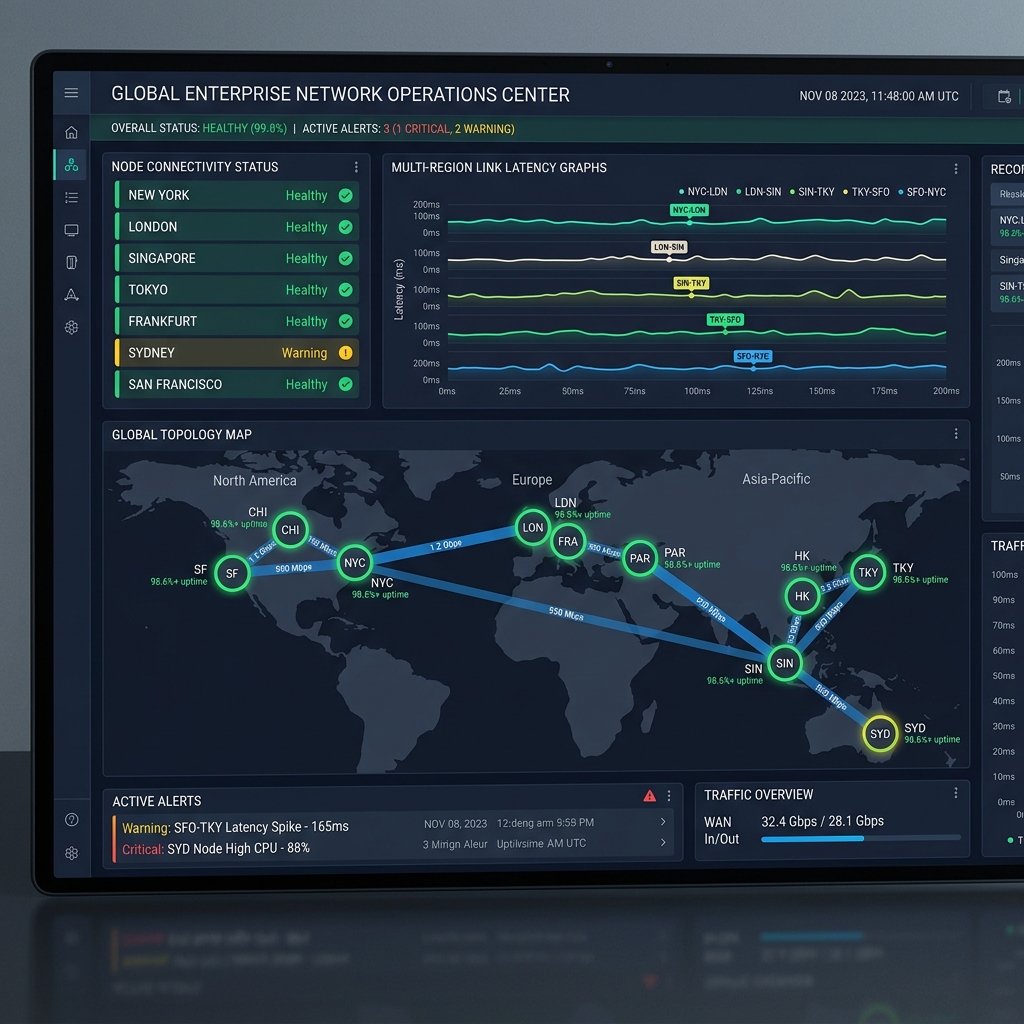This screenshot has height=1024, width=1024.
Task: Toggle TKY-SFO series in latency legend
Action: (866, 192)
